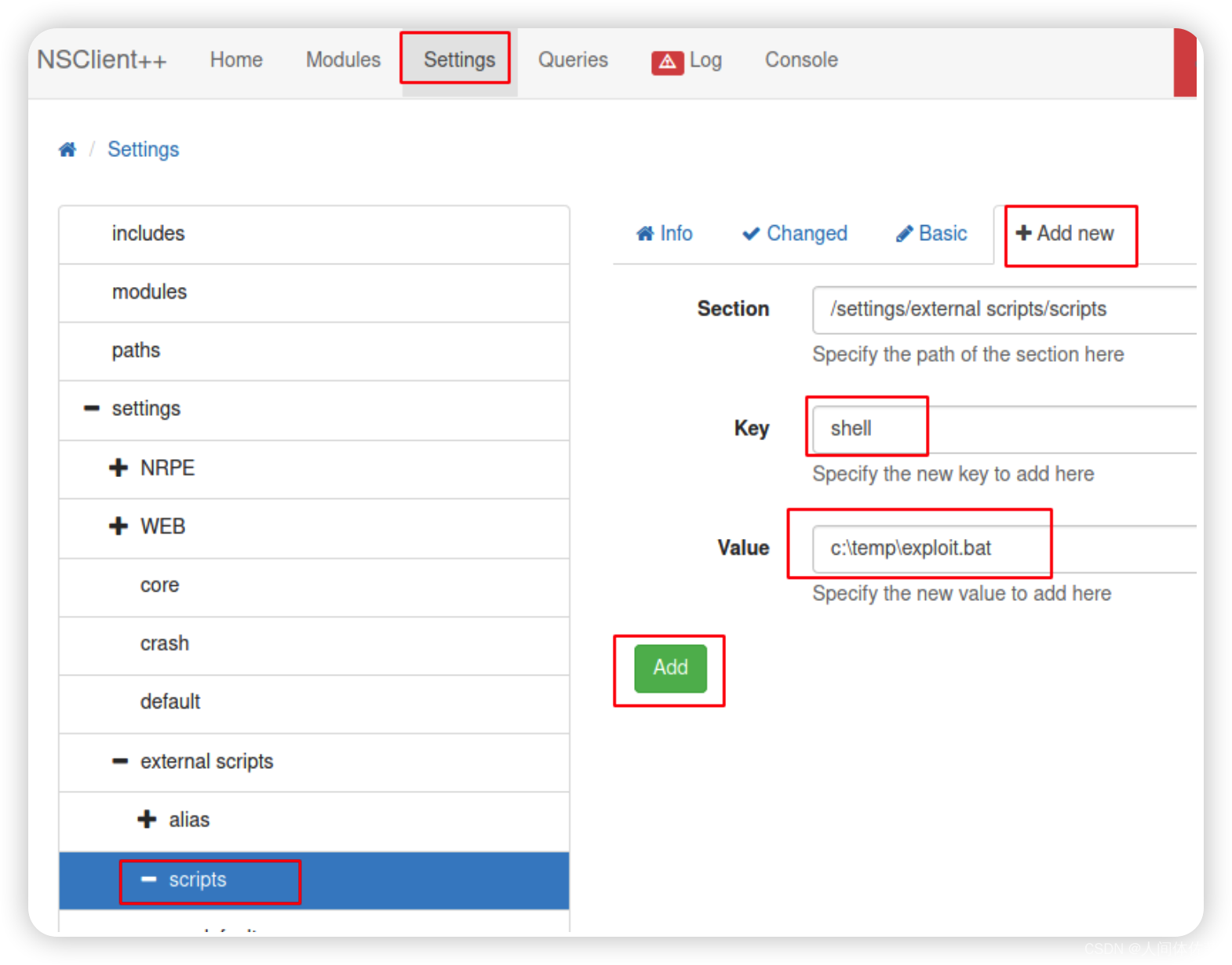Switch to the Info tab
Viewport: 1232px width, 965px height.
click(664, 233)
